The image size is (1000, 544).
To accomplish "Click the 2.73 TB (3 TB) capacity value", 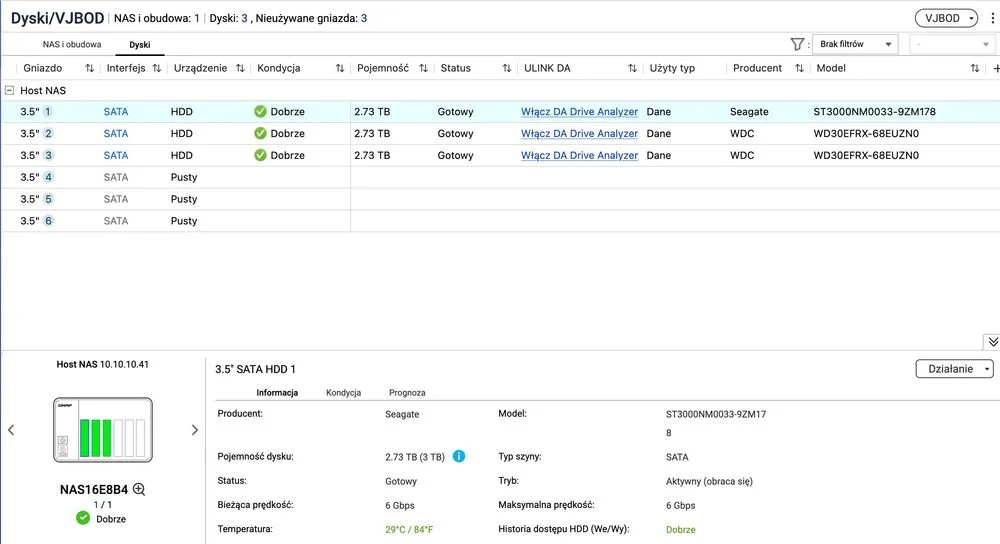I will (x=415, y=457).
